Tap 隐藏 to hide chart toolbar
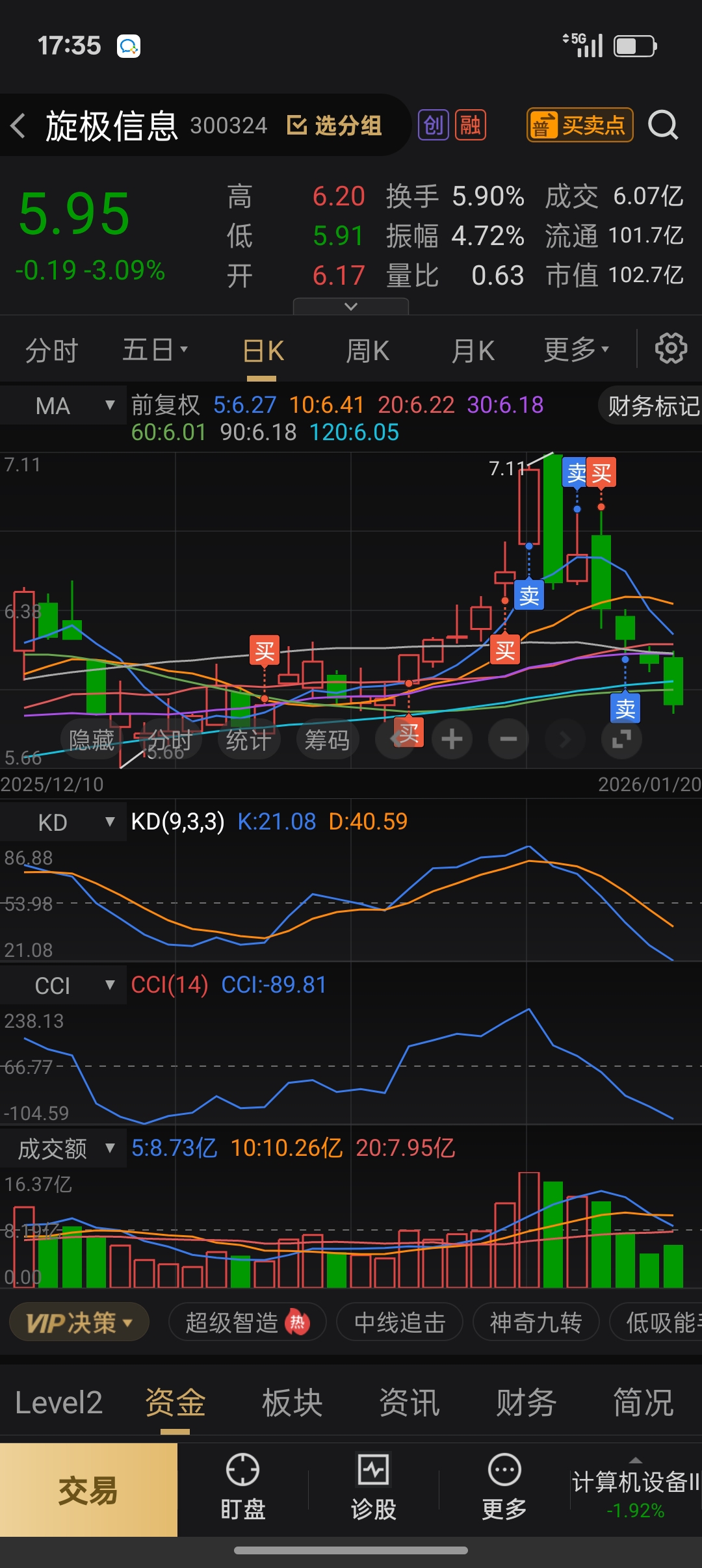Viewport: 702px width, 1568px height. [x=92, y=740]
